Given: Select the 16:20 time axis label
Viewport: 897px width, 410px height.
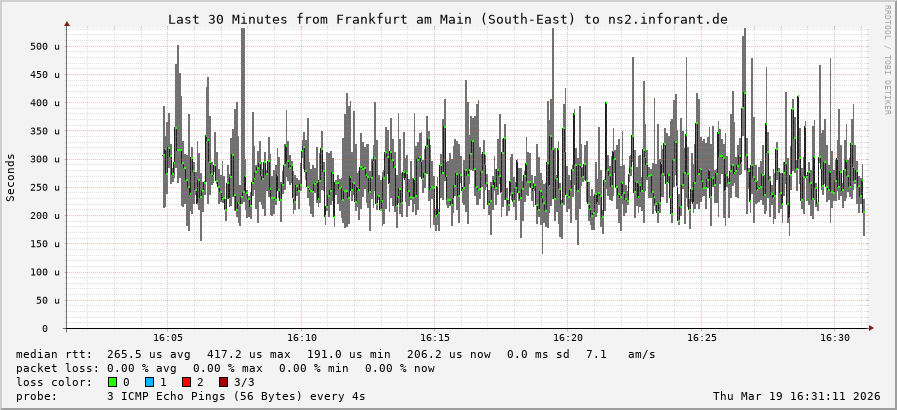Looking at the screenshot, I should point(567,338).
